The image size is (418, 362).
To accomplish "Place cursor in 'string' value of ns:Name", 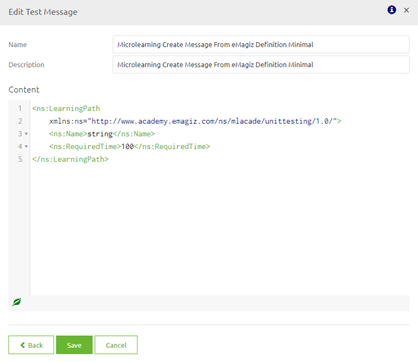I will [x=100, y=134].
